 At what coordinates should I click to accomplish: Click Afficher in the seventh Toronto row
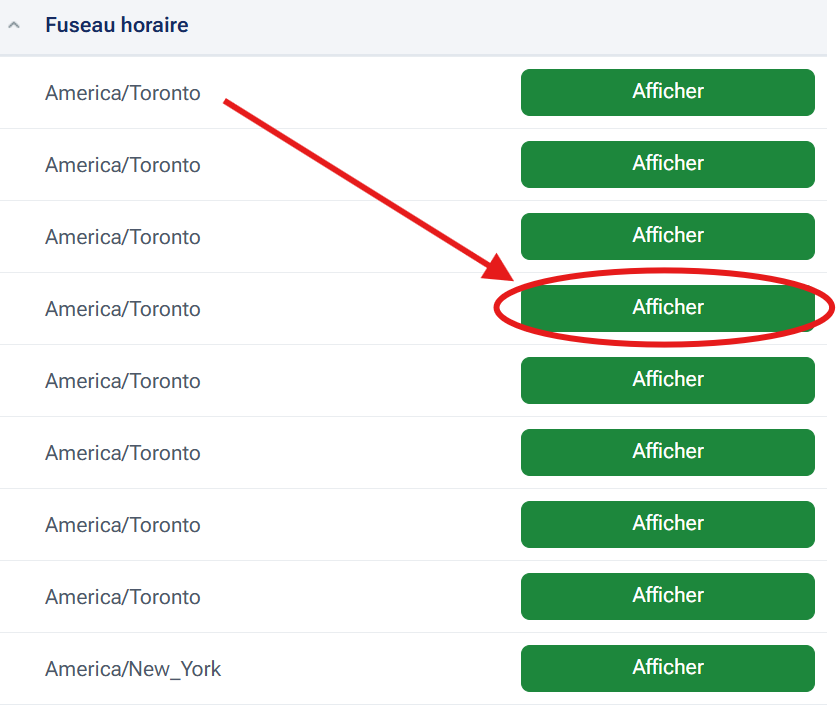[667, 524]
